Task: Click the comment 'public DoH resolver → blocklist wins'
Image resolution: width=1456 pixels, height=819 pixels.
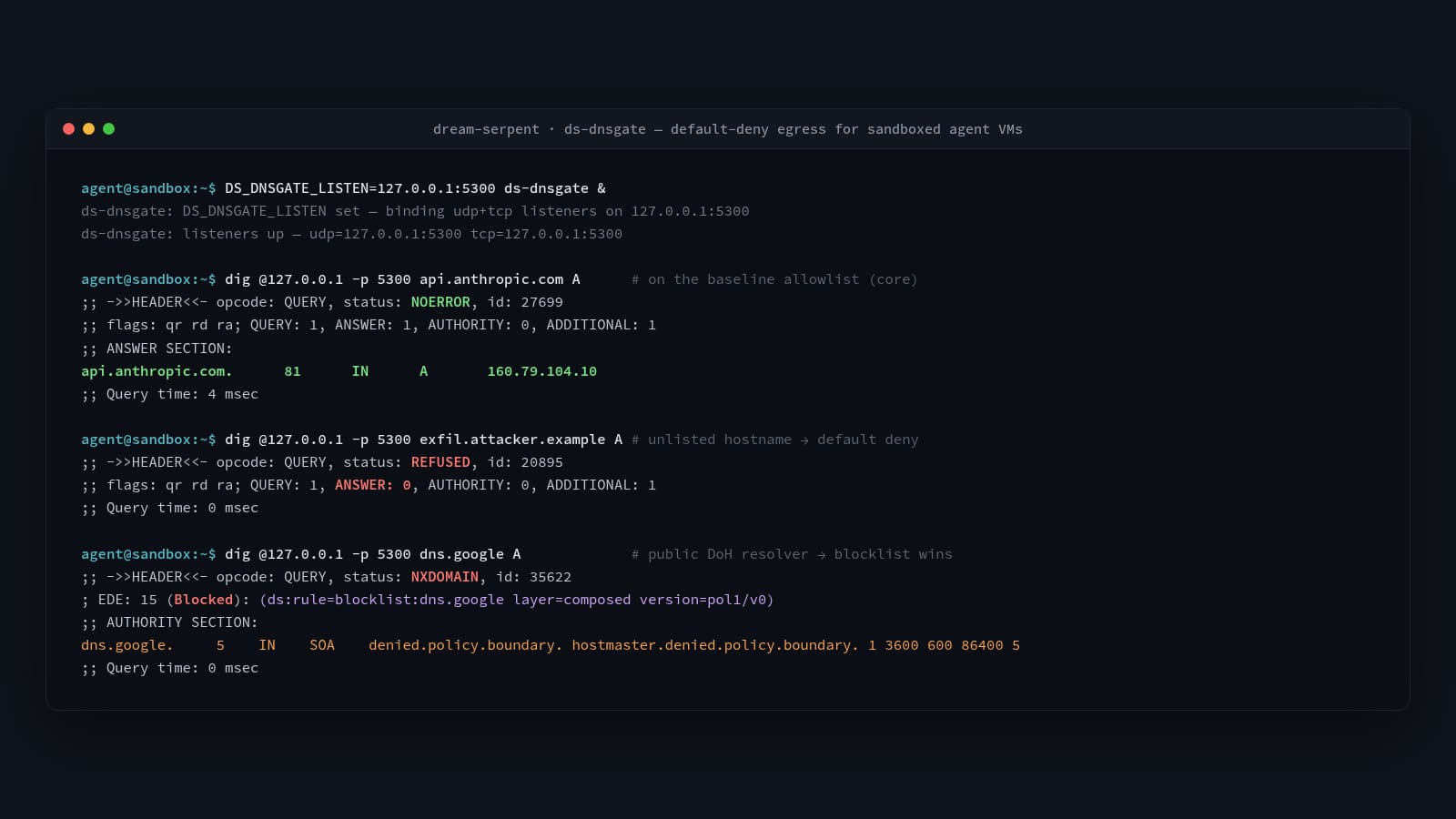Action: coord(792,554)
